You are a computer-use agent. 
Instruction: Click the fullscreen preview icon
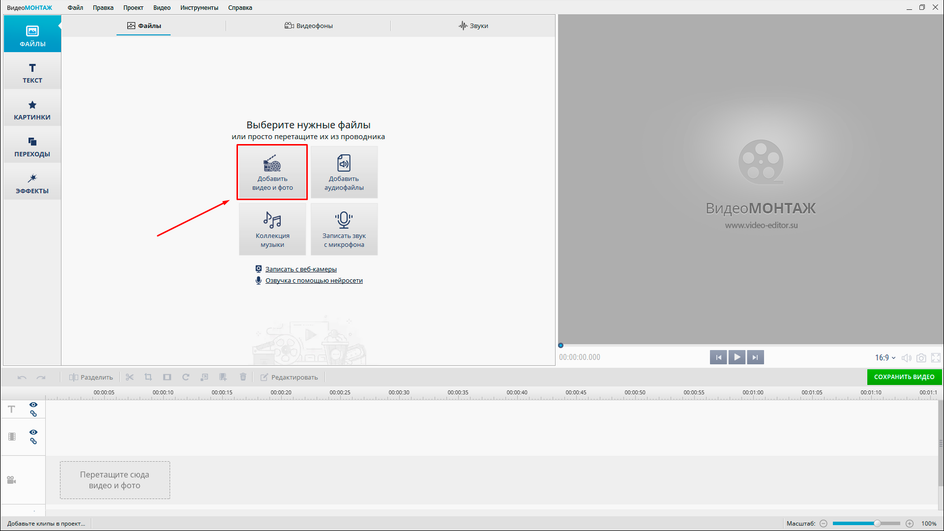pyautogui.click(x=936, y=358)
